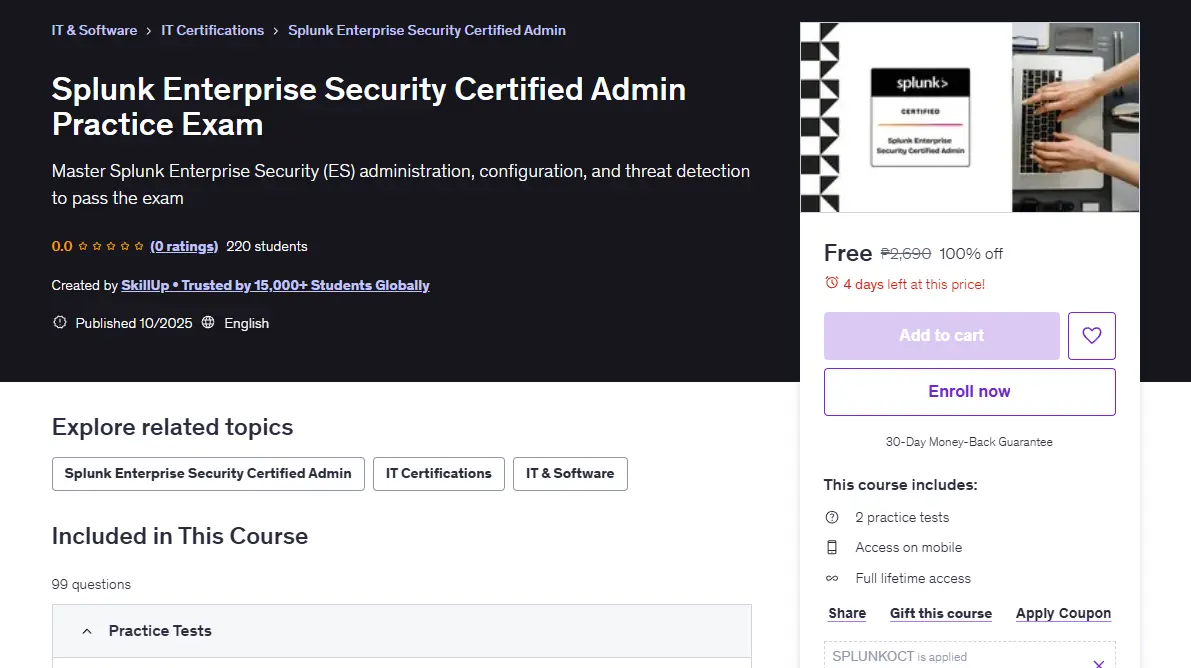Screen dimensions: 1191x668
Task: Select IT & Software topic chip
Action: tap(570, 473)
